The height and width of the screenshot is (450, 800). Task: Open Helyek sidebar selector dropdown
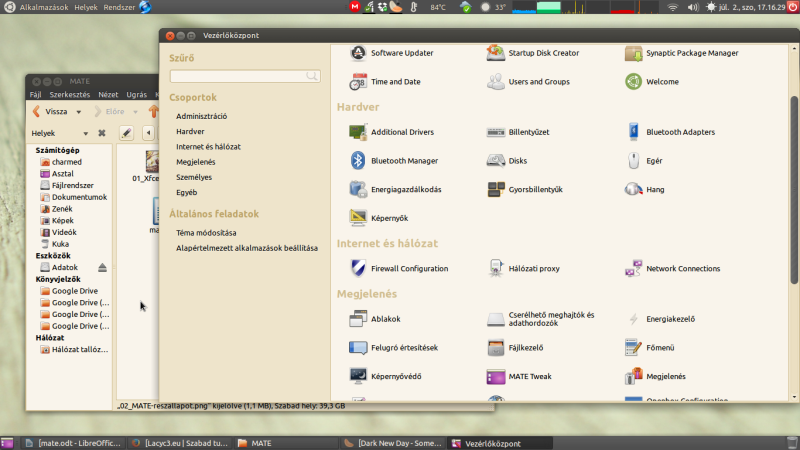click(60, 133)
